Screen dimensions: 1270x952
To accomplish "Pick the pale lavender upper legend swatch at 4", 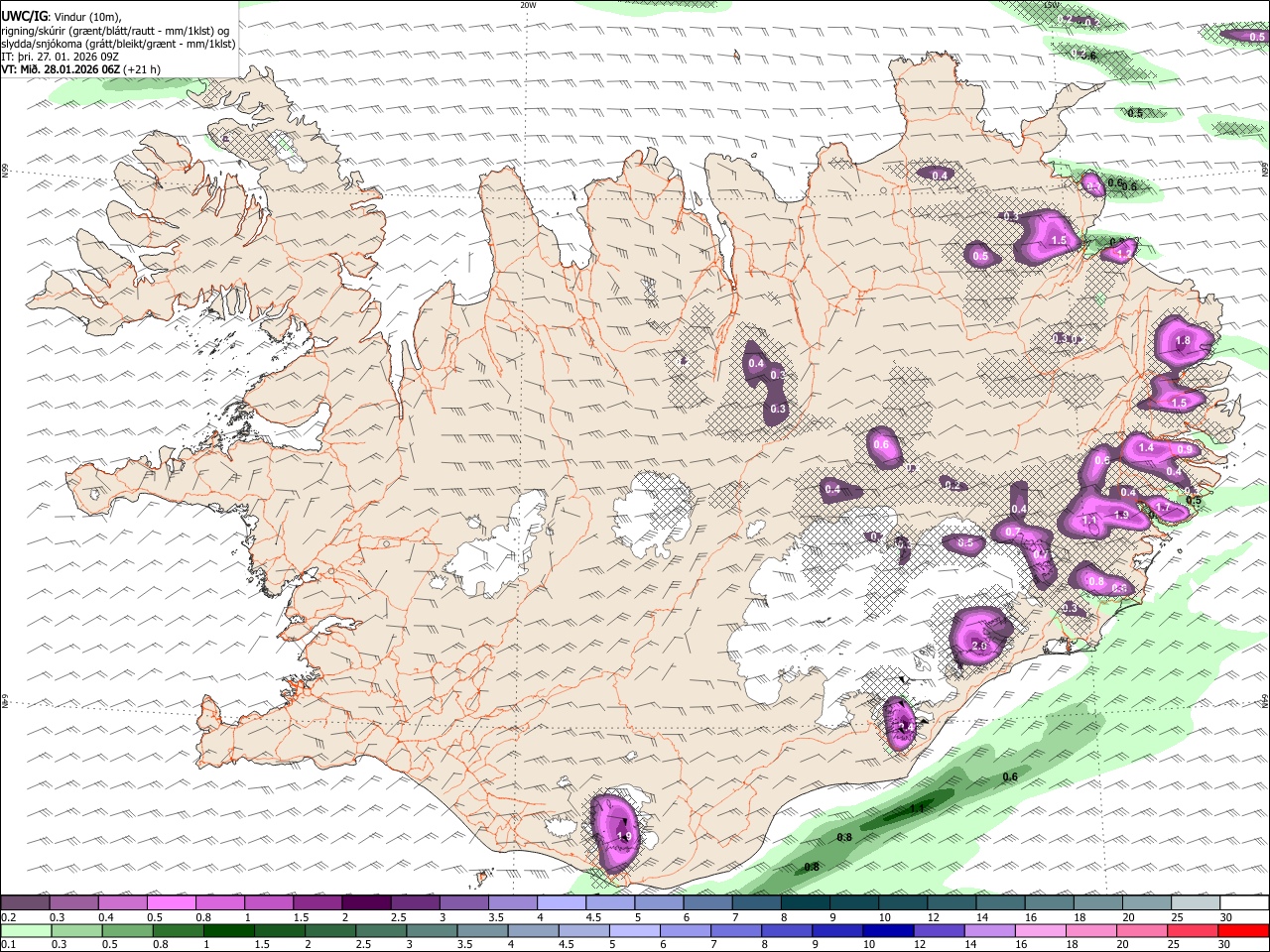I will click(562, 903).
